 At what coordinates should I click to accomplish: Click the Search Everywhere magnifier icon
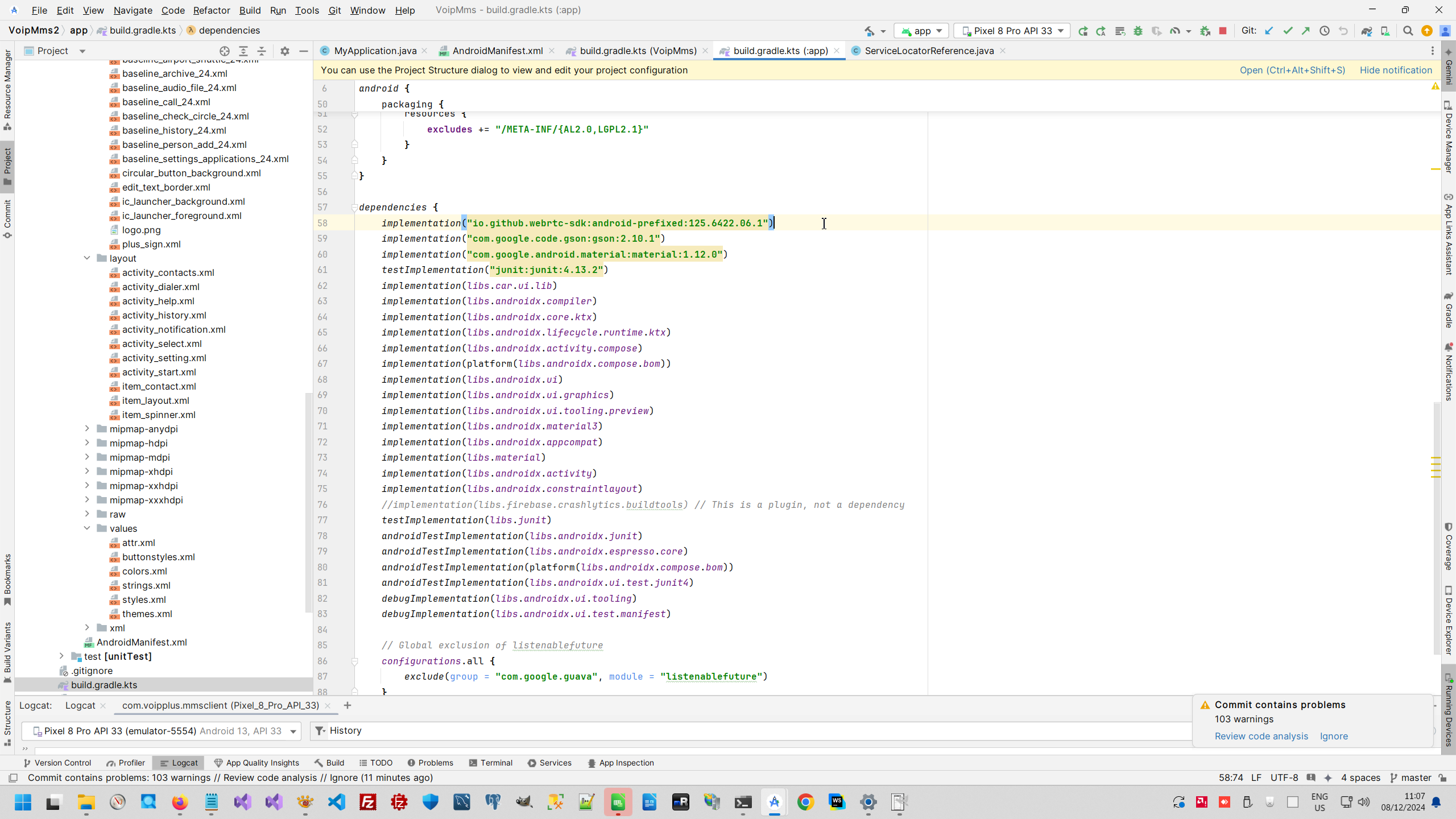coord(1408,31)
